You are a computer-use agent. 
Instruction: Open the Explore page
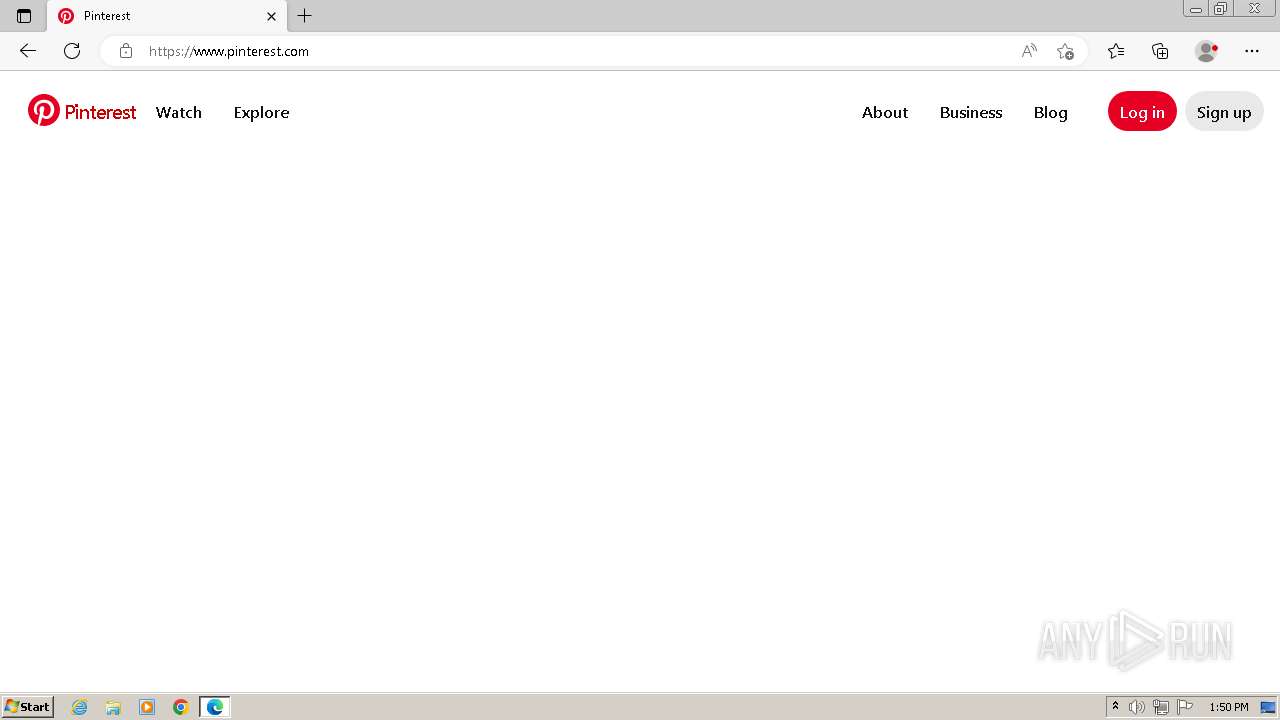(261, 112)
